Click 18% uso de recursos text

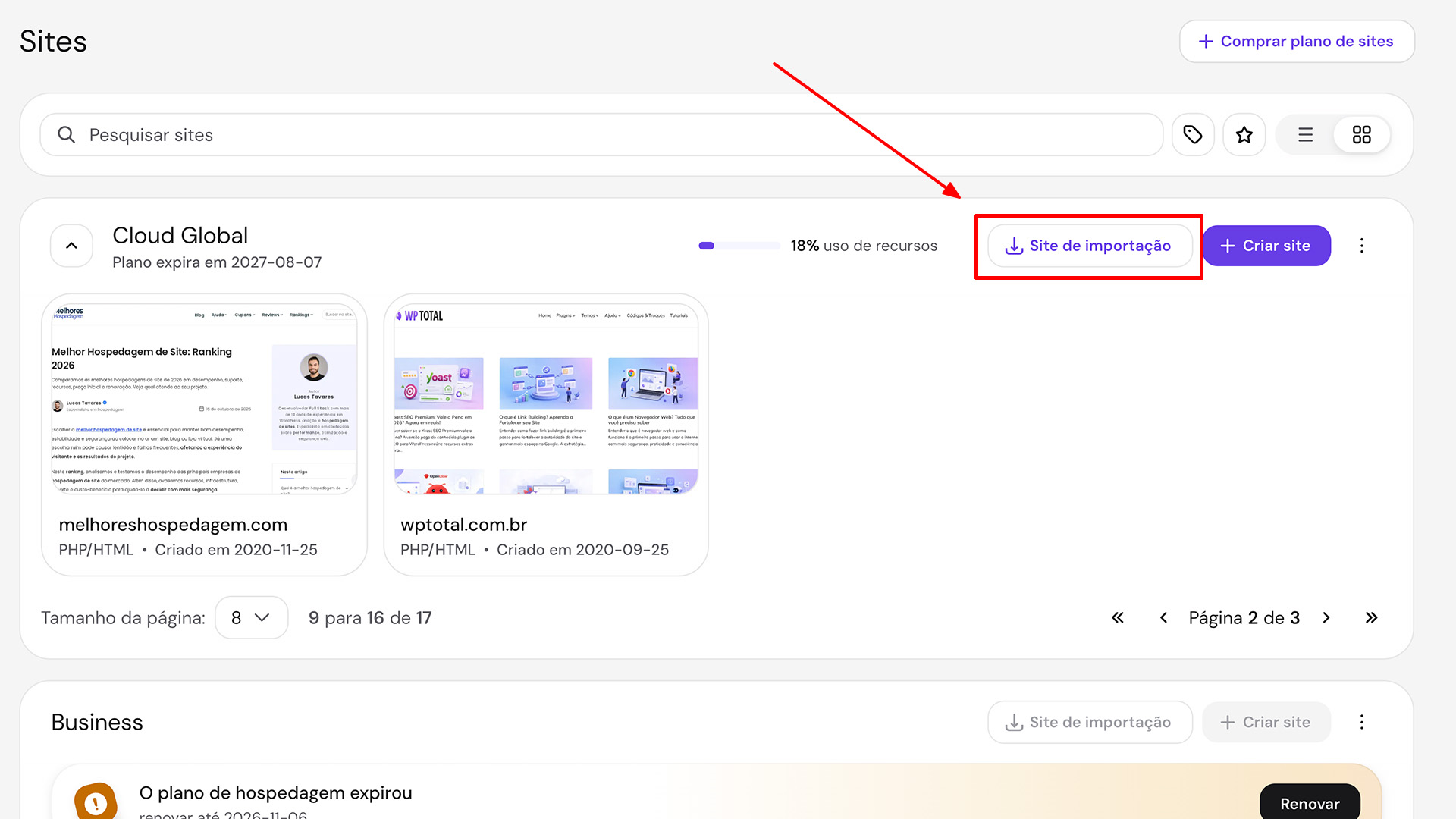click(x=864, y=246)
